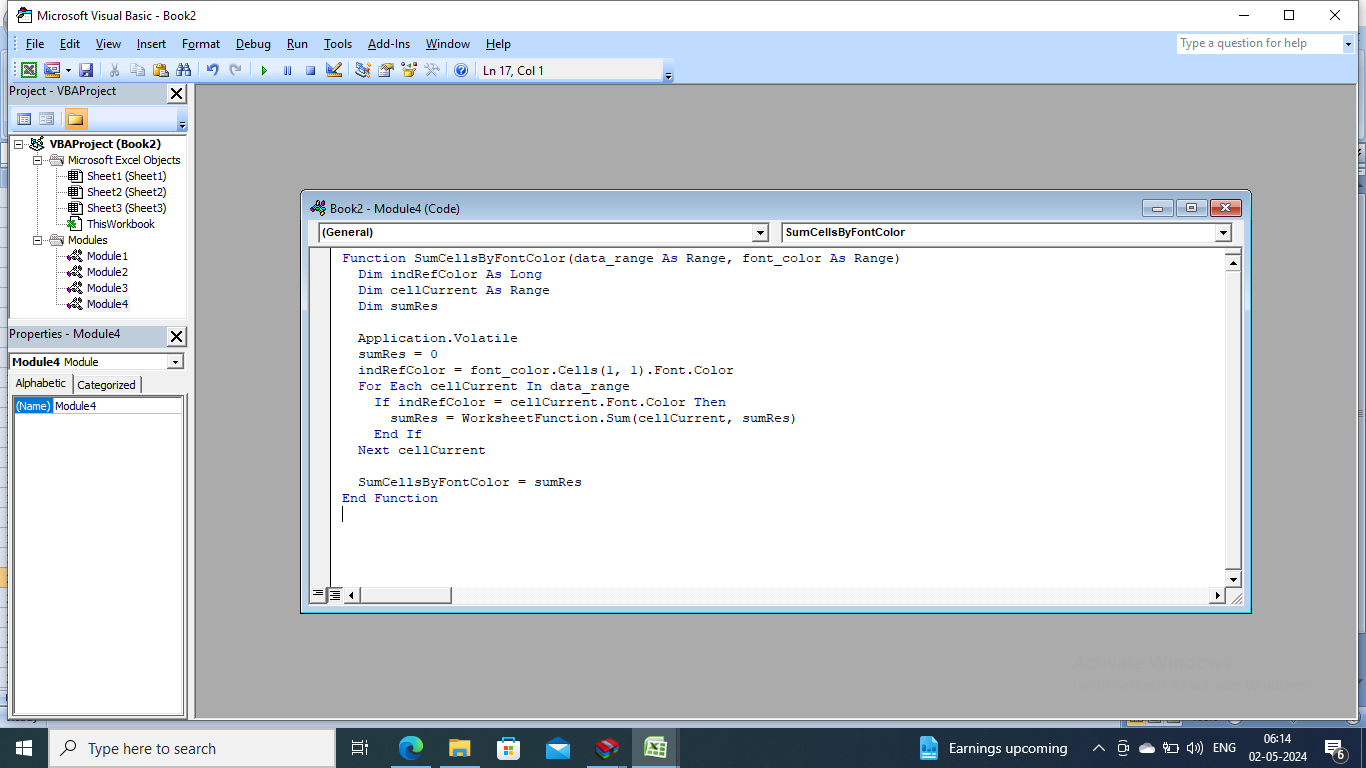Click code window horizontal scrollbar right arrow
Viewport: 1366px width, 768px height.
(x=1217, y=595)
